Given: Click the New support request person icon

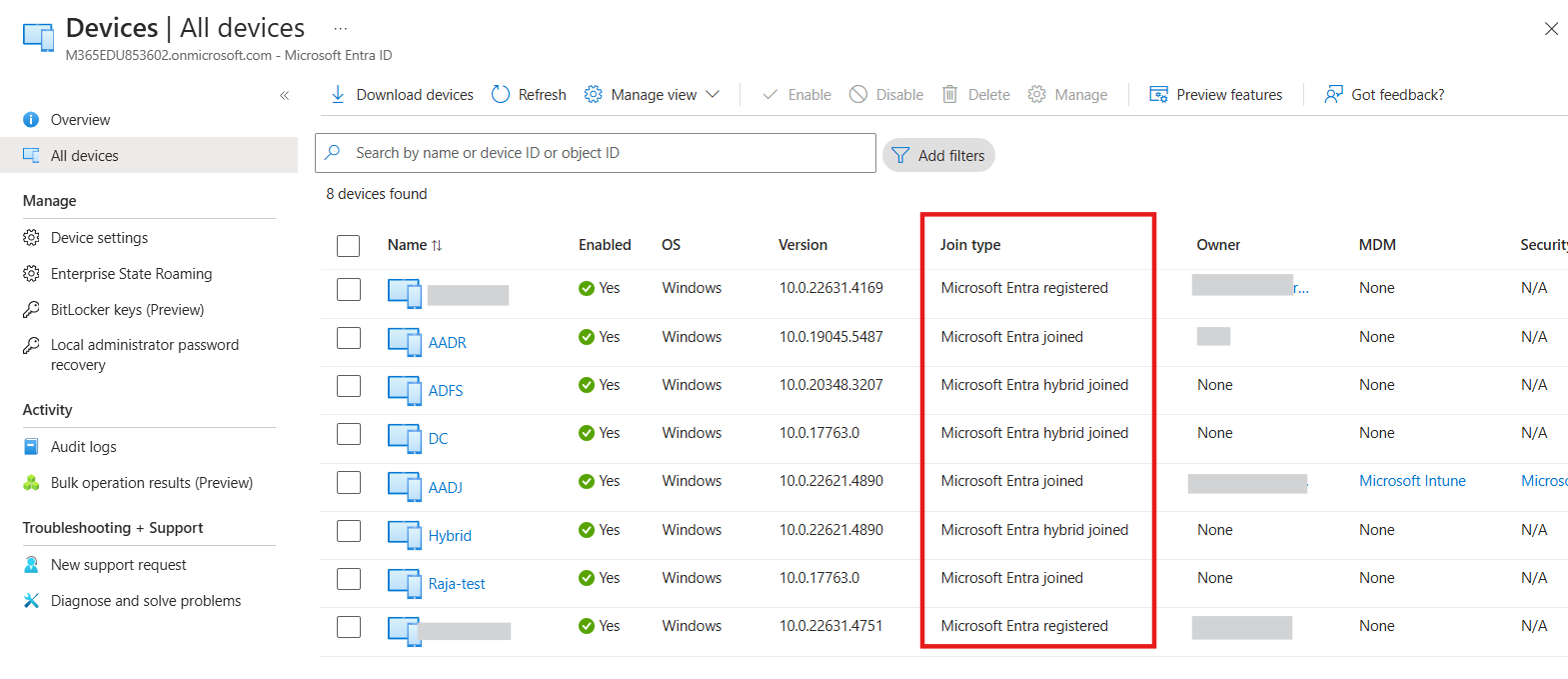Looking at the screenshot, I should [x=31, y=564].
